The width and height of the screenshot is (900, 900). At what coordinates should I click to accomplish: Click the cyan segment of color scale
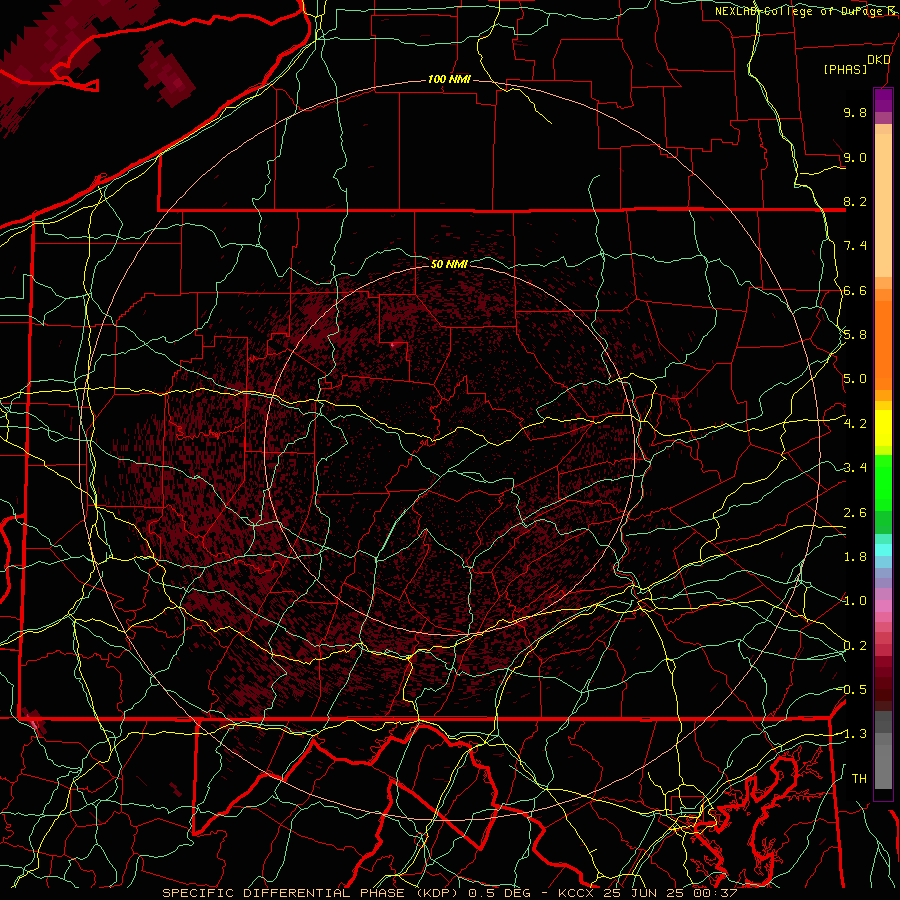883,550
